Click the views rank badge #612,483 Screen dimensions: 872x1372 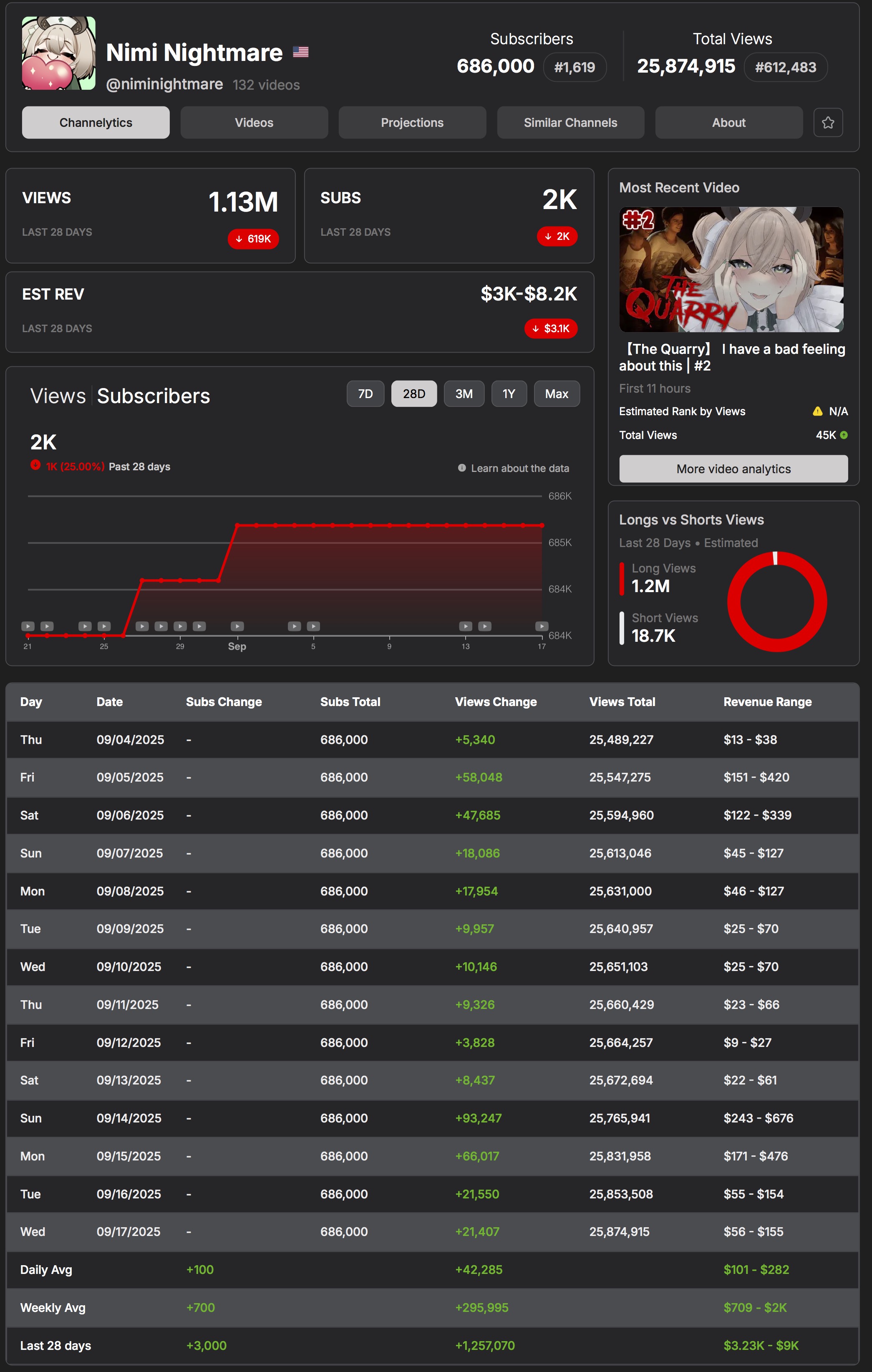click(x=786, y=67)
